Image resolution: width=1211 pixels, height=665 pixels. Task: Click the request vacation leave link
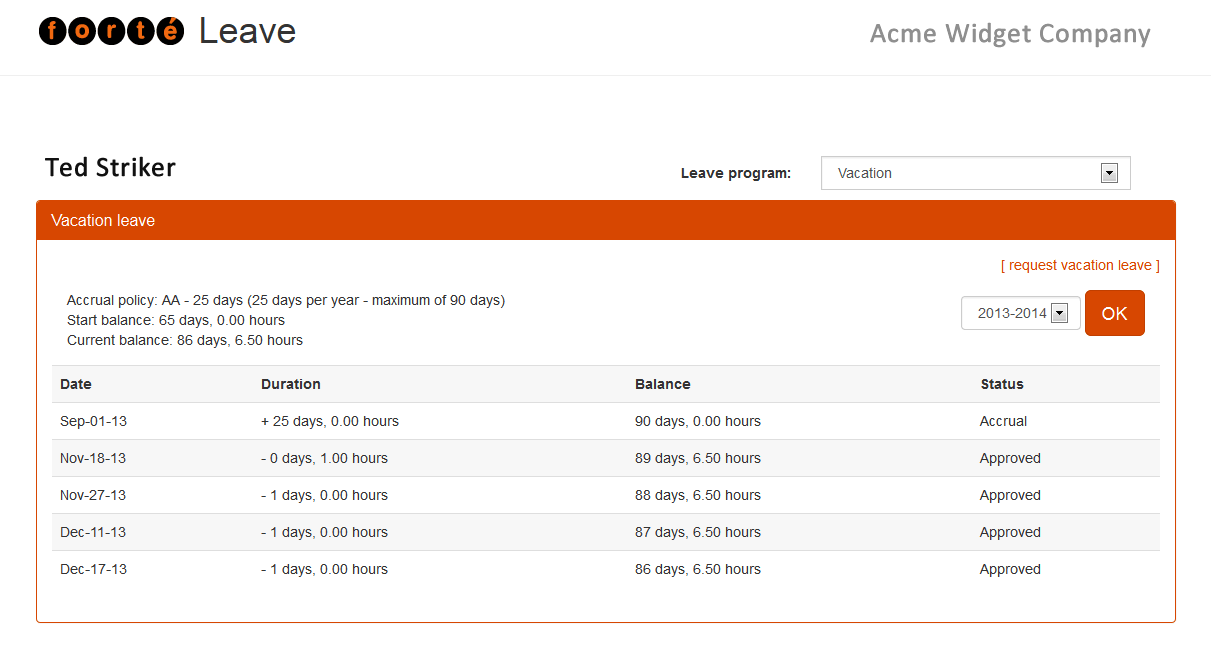click(1080, 265)
